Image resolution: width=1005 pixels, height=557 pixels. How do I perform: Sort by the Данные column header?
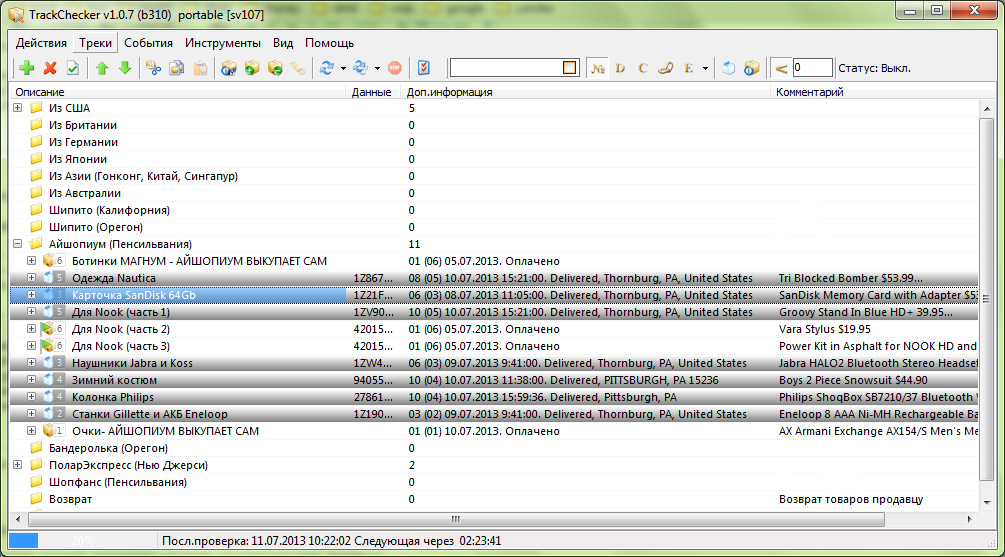click(374, 92)
